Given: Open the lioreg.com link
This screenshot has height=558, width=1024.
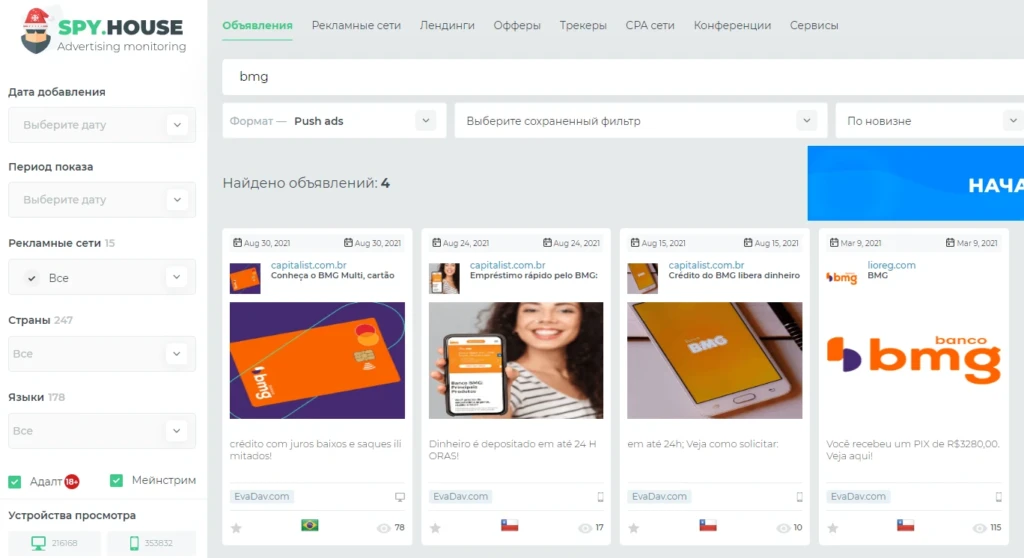Looking at the screenshot, I should (891, 265).
